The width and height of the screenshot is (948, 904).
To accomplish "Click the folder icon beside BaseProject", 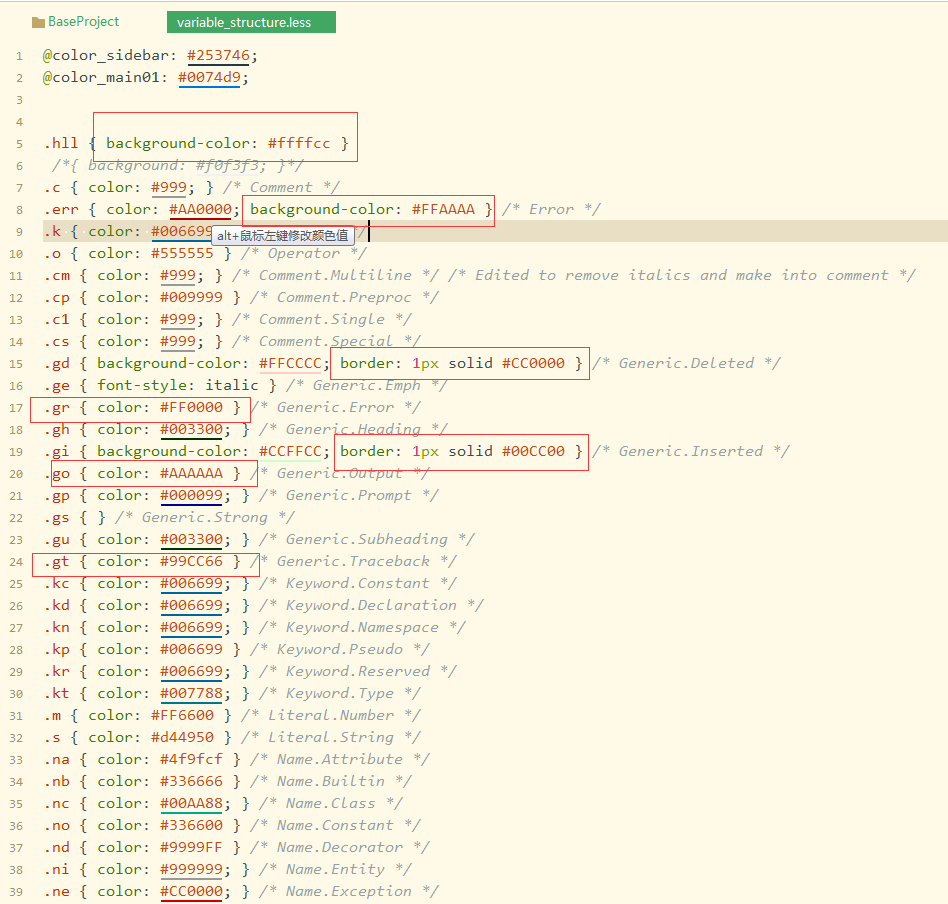I will (39, 22).
